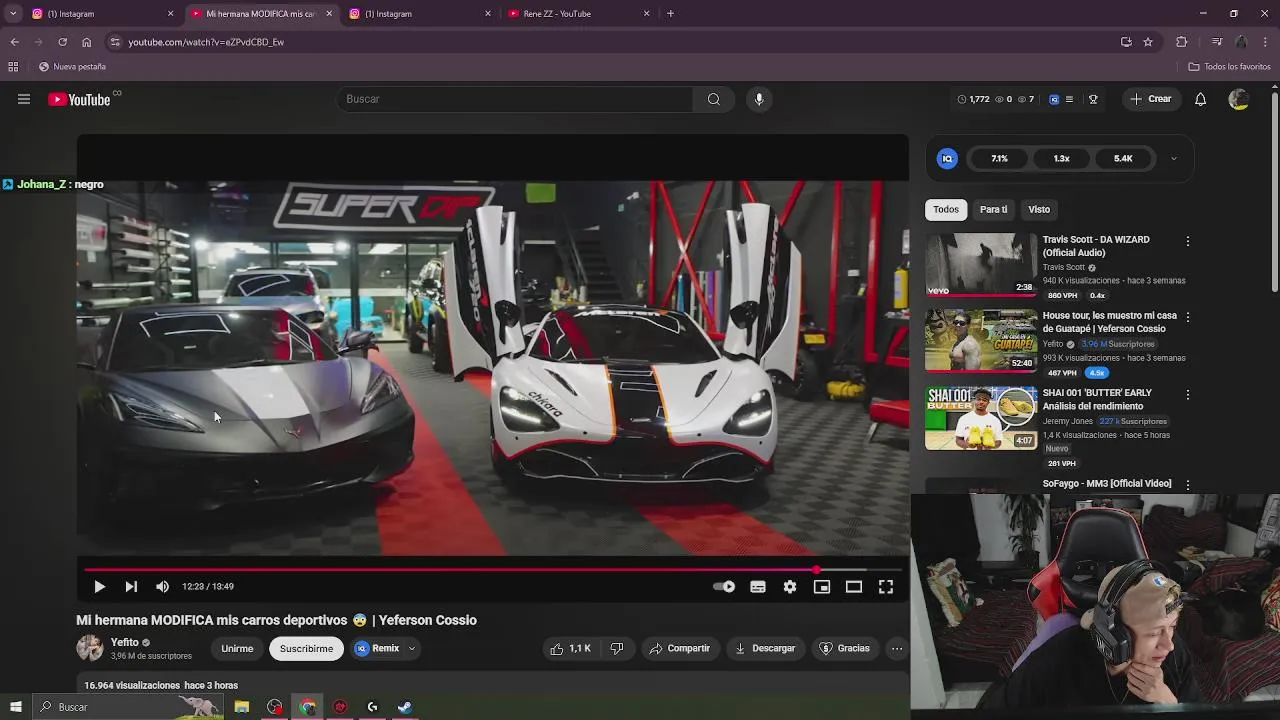Screen dimensions: 1280x720
Task: Open options for SoFaygo MM3 video
Action: [x=1187, y=485]
